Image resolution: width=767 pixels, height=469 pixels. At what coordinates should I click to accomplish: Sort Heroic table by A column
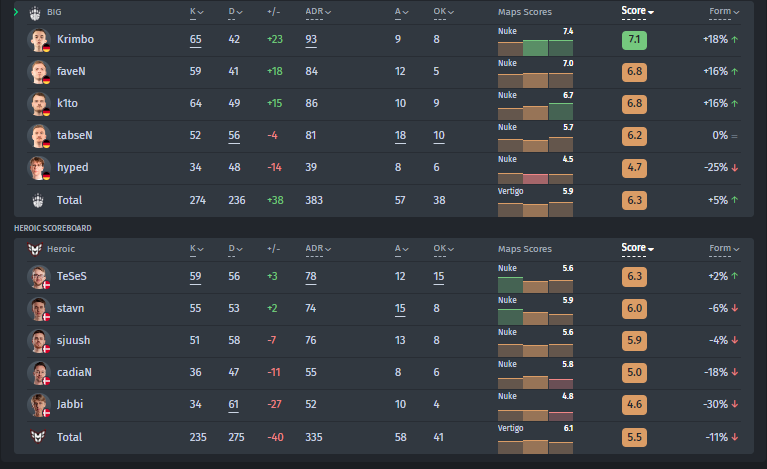tap(402, 248)
